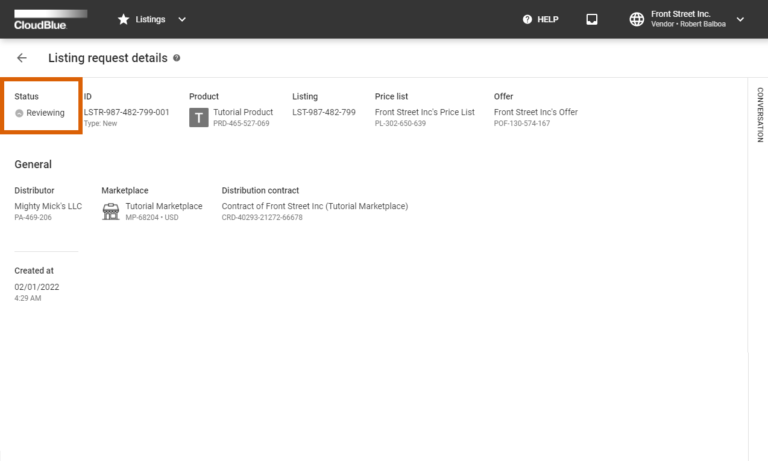Viewport: 768px width, 461px height.
Task: Open Front Street Inc's Price List
Action: 425,112
